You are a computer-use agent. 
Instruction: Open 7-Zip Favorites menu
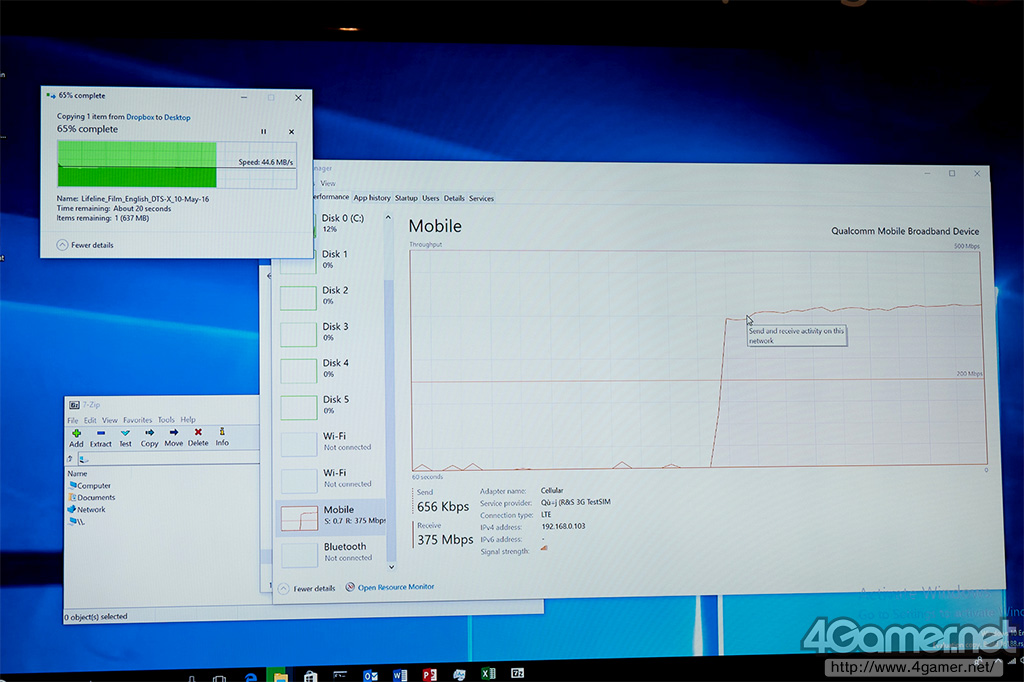[137, 420]
